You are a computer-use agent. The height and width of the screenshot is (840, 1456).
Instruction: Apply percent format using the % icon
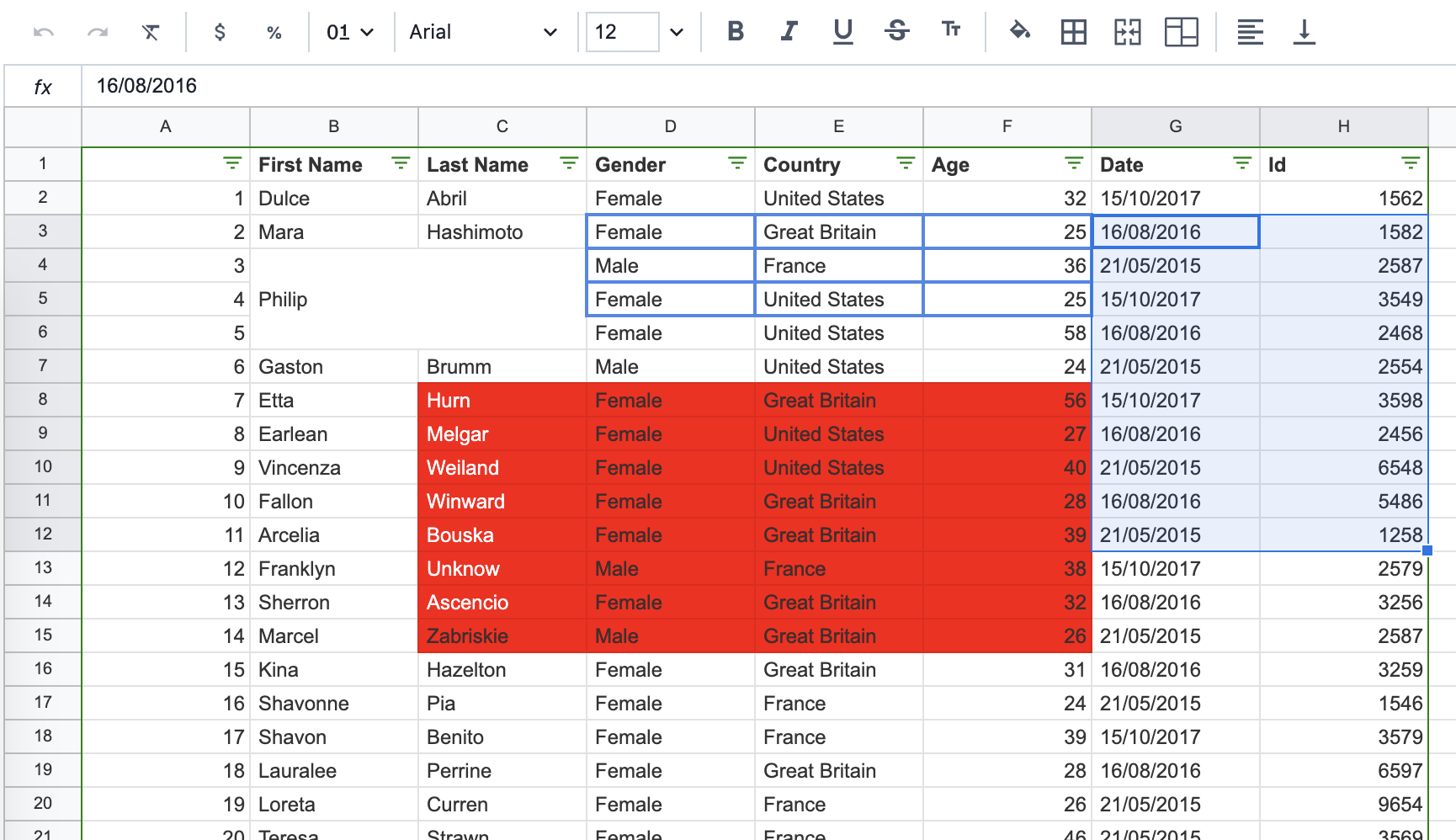(x=274, y=32)
